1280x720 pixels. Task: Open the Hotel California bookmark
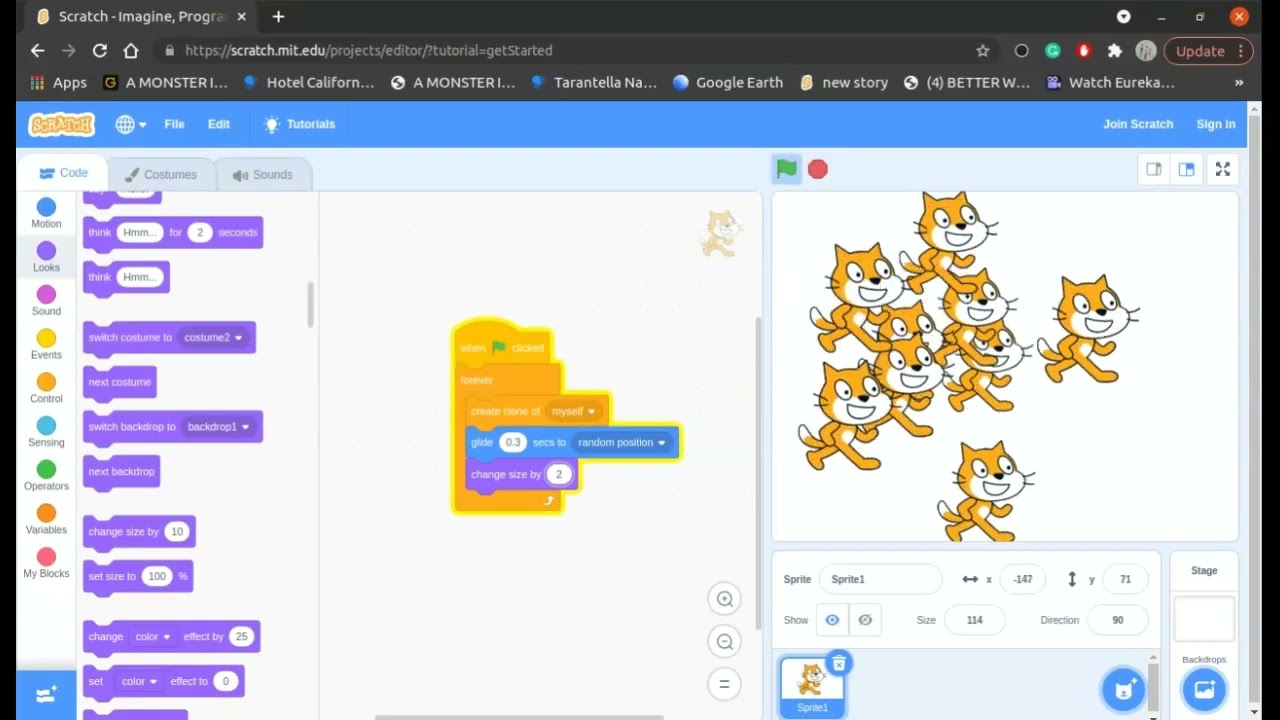(x=308, y=83)
